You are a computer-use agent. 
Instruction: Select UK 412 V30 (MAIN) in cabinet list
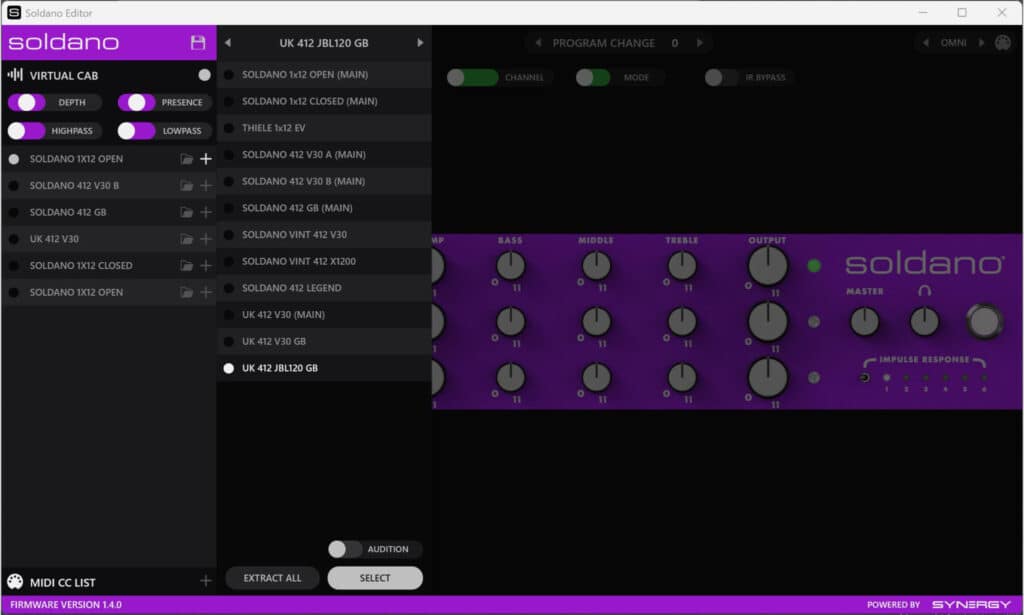click(324, 315)
